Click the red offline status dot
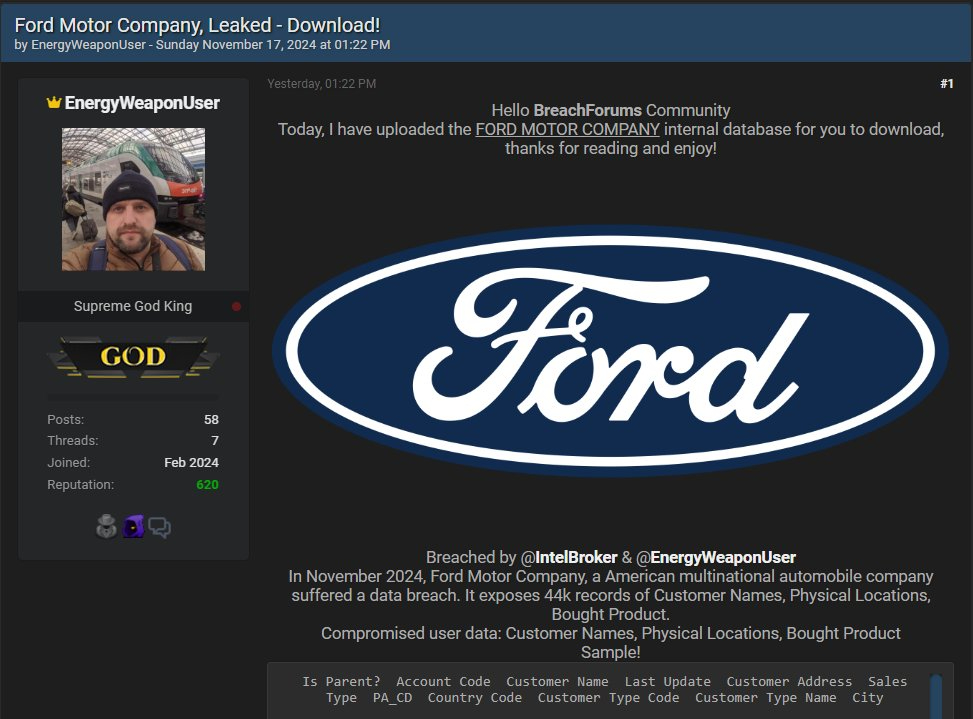The width and height of the screenshot is (973, 719). click(x=236, y=306)
